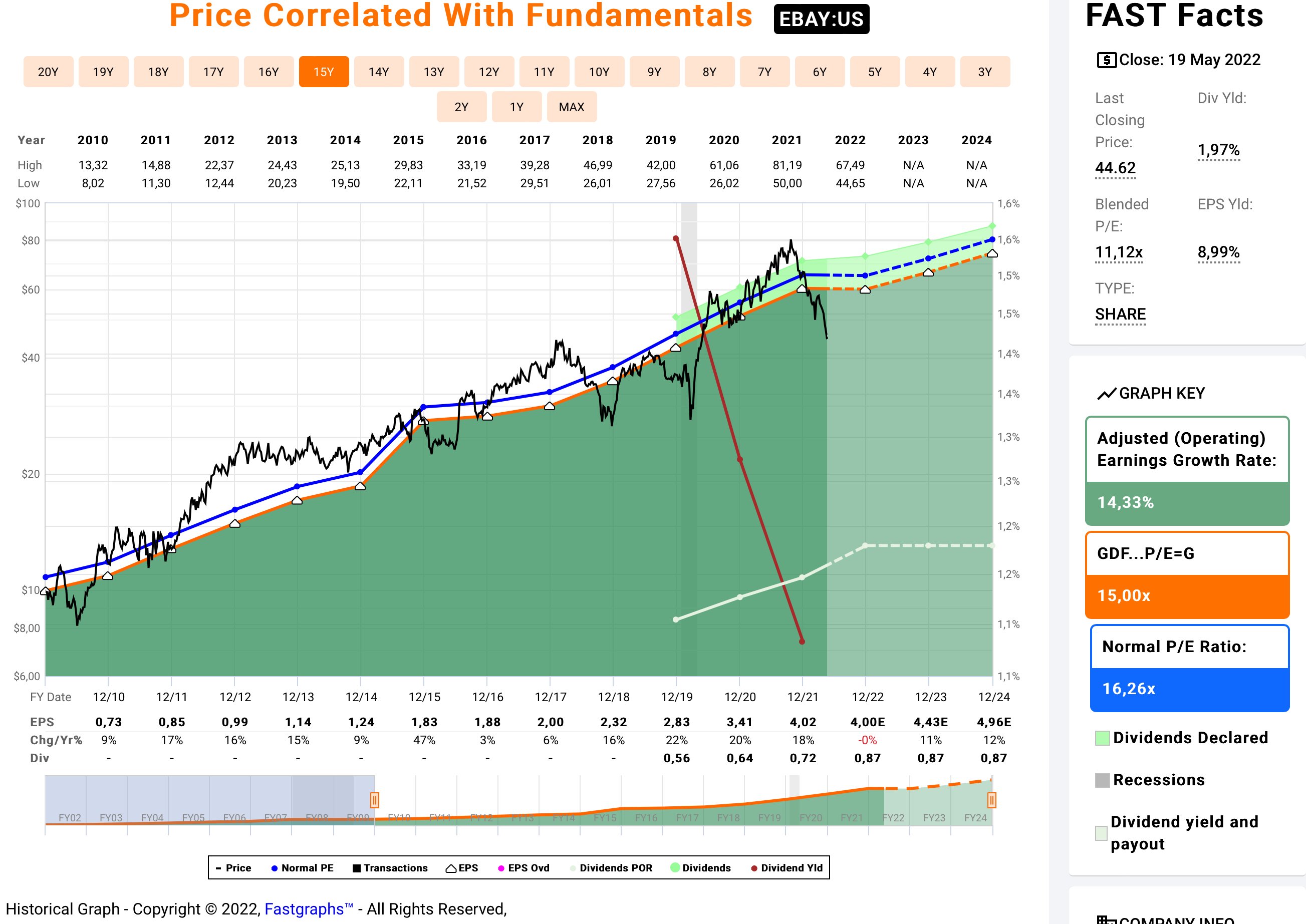Toggle Dividends Declared green checkbox

[1102, 738]
